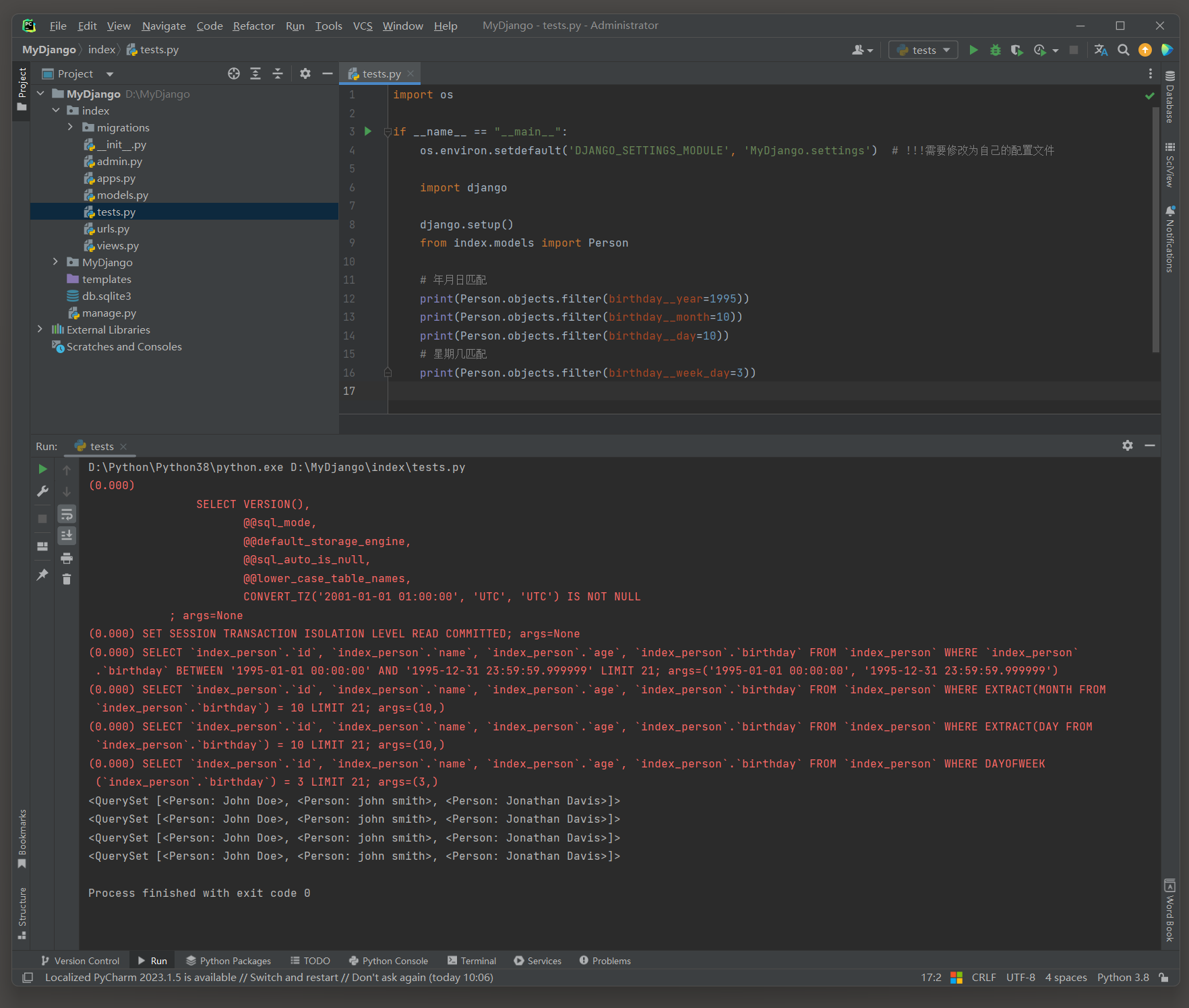The image size is (1189, 1008).
Task: Collapse the MyDjango root folder
Action: tap(41, 94)
